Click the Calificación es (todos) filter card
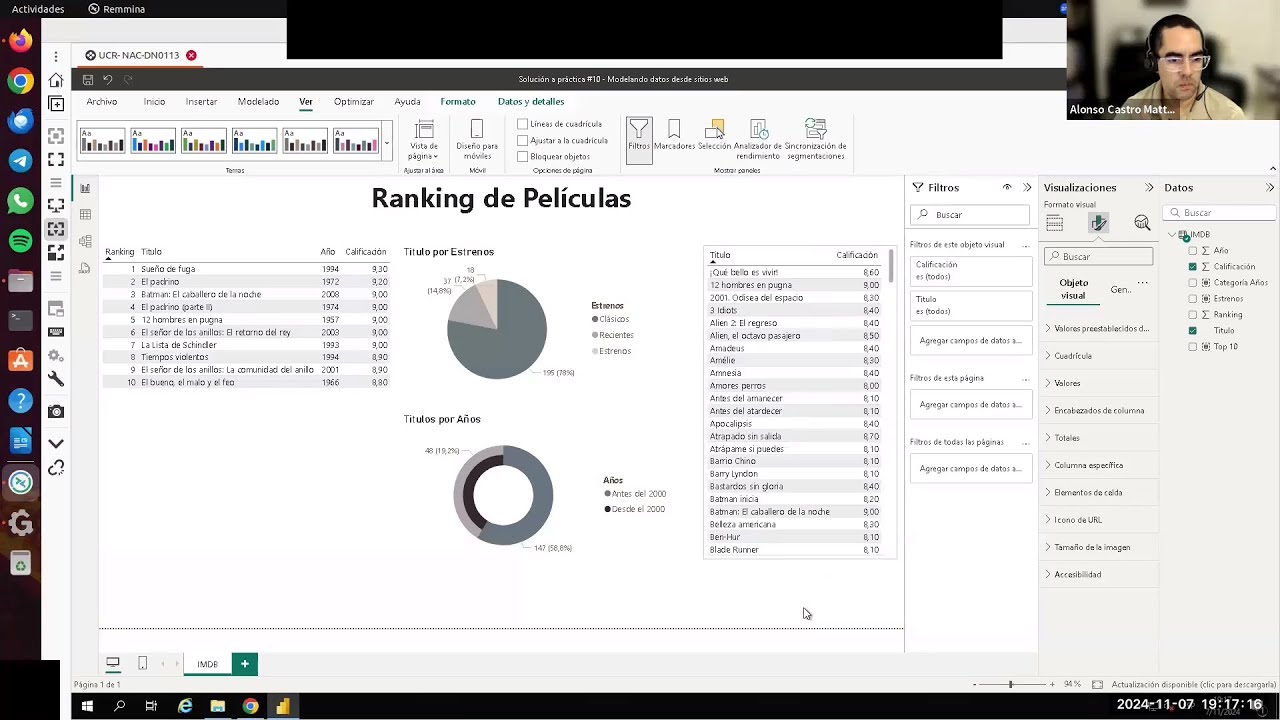 point(970,271)
